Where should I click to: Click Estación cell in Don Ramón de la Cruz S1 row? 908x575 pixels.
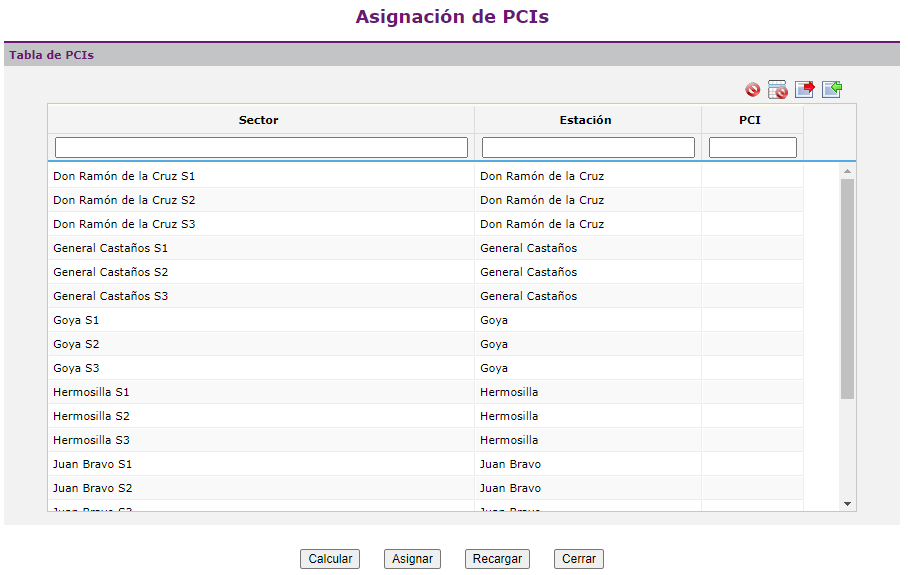[x=588, y=176]
